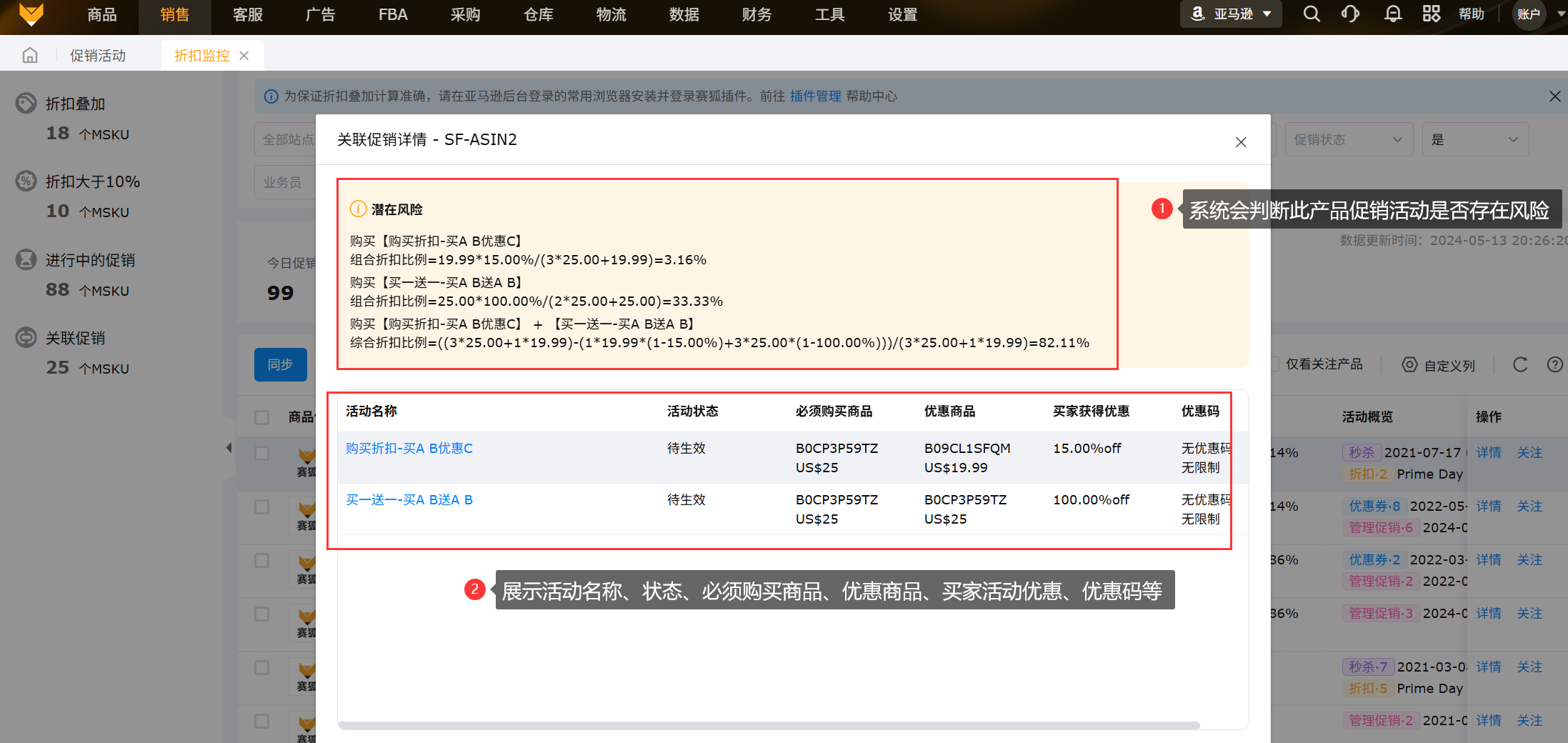Toggle the table header select-all checkbox
This screenshot has height=743, width=1568.
pos(262,417)
